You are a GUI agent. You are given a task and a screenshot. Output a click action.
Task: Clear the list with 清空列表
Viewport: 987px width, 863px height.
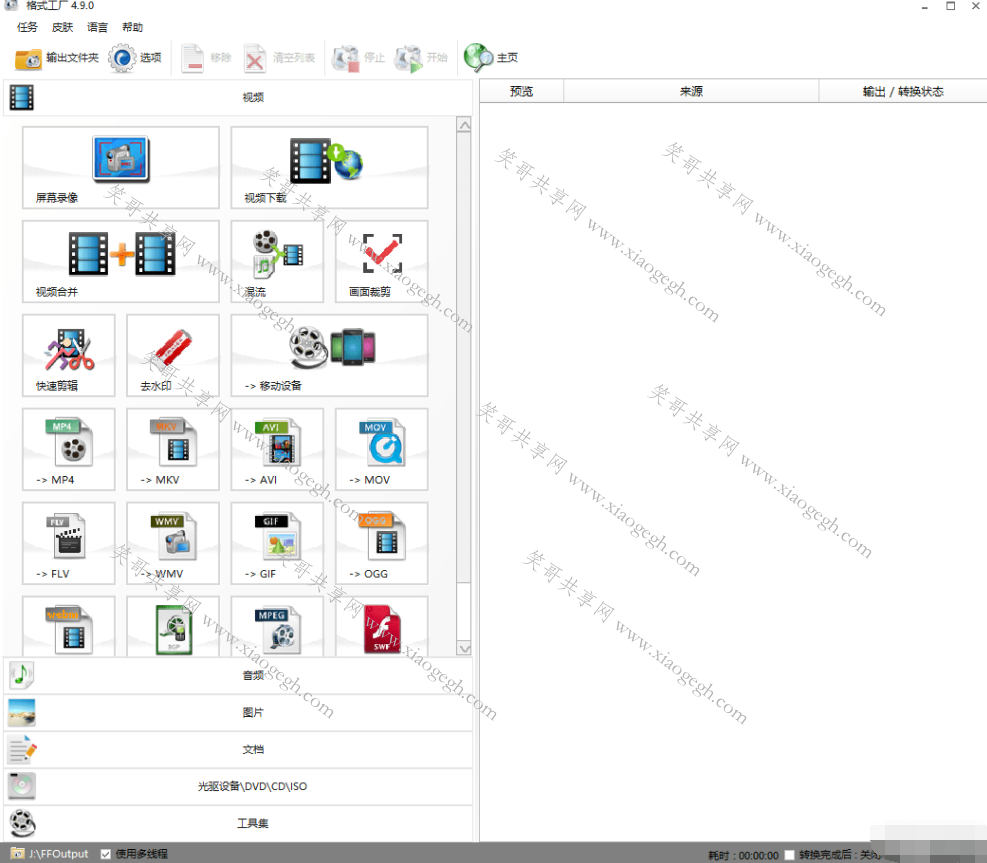pyautogui.click(x=279, y=58)
